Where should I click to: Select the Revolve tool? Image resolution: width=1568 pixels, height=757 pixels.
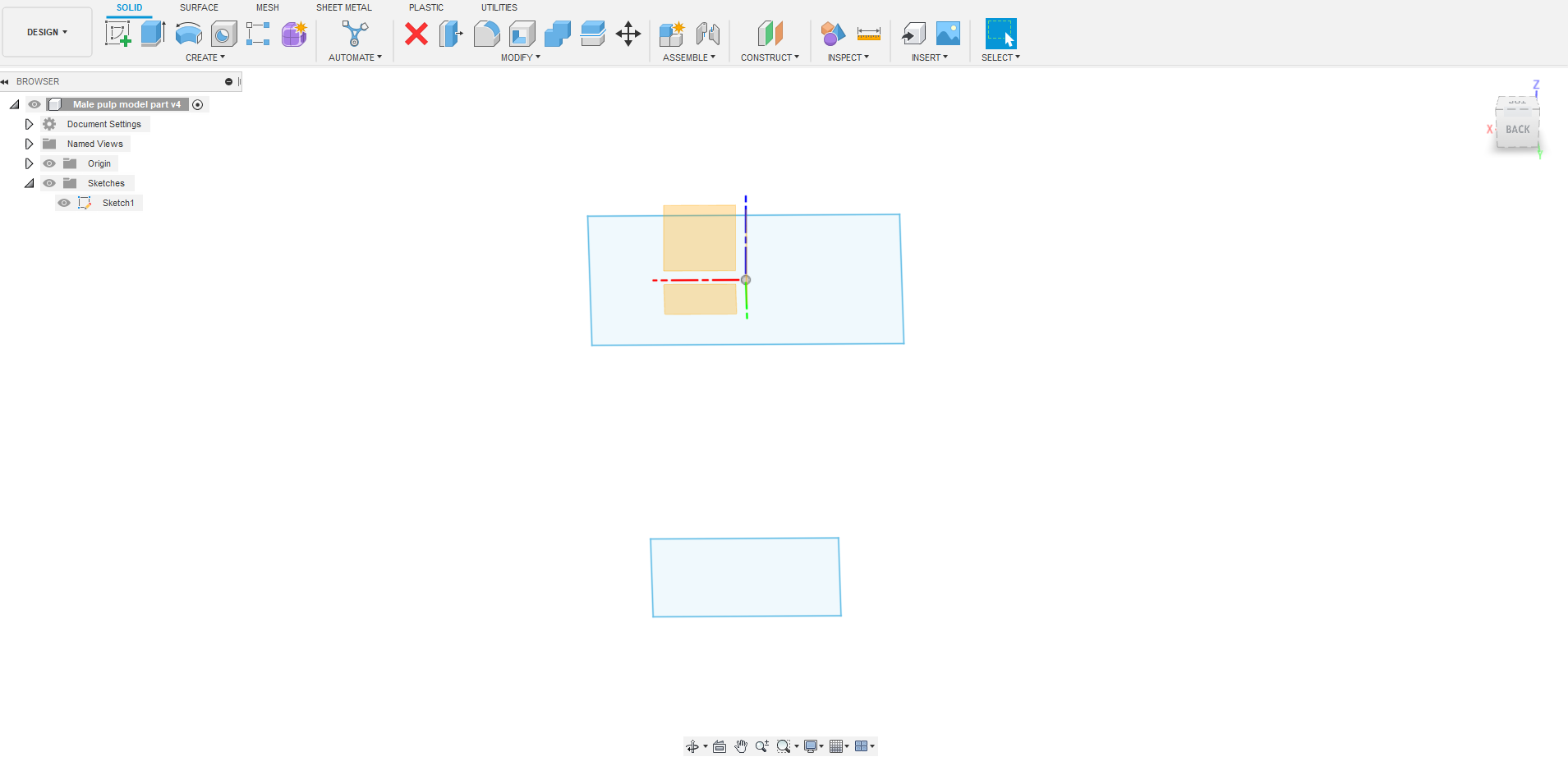pos(189,34)
